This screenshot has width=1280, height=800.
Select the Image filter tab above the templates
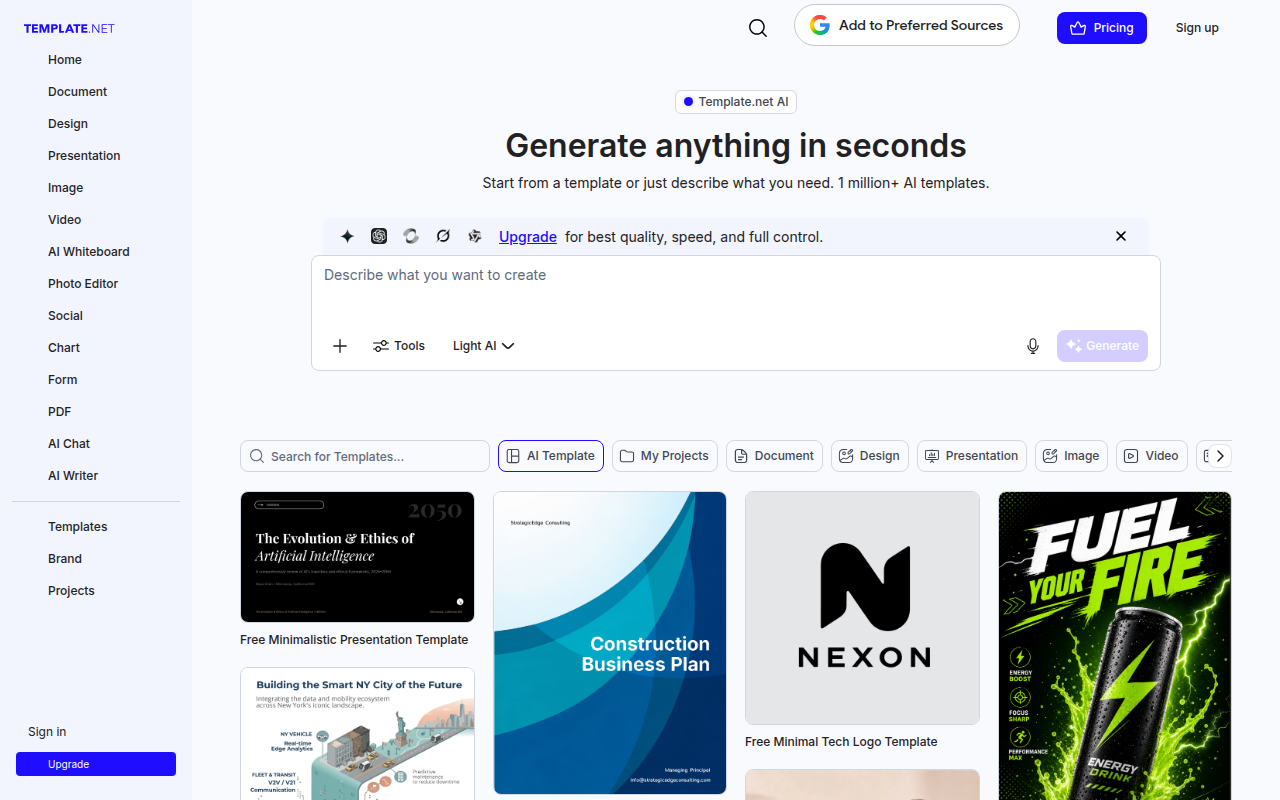[1071, 456]
